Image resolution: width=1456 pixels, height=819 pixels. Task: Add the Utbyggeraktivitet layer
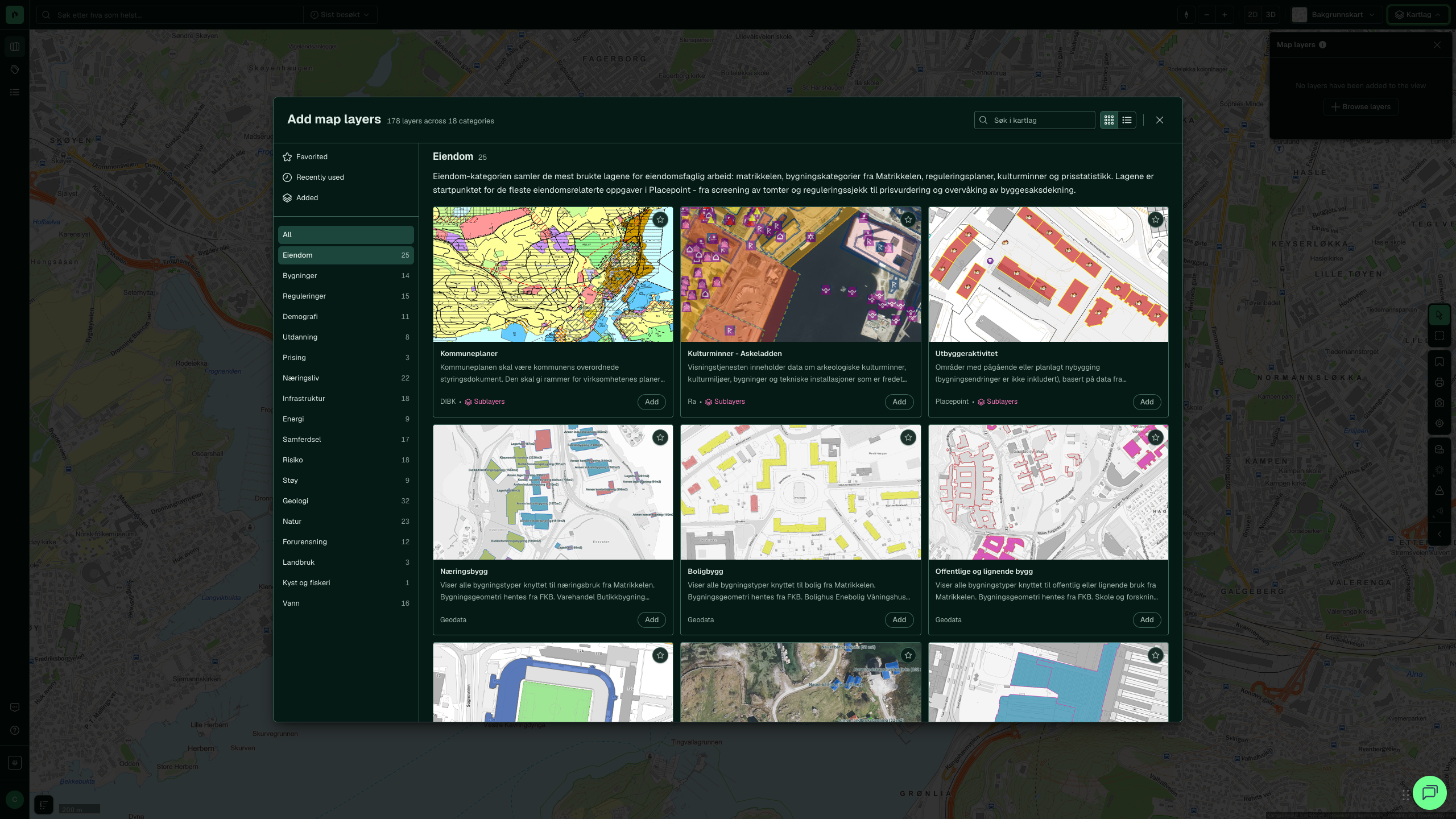pos(1147,402)
